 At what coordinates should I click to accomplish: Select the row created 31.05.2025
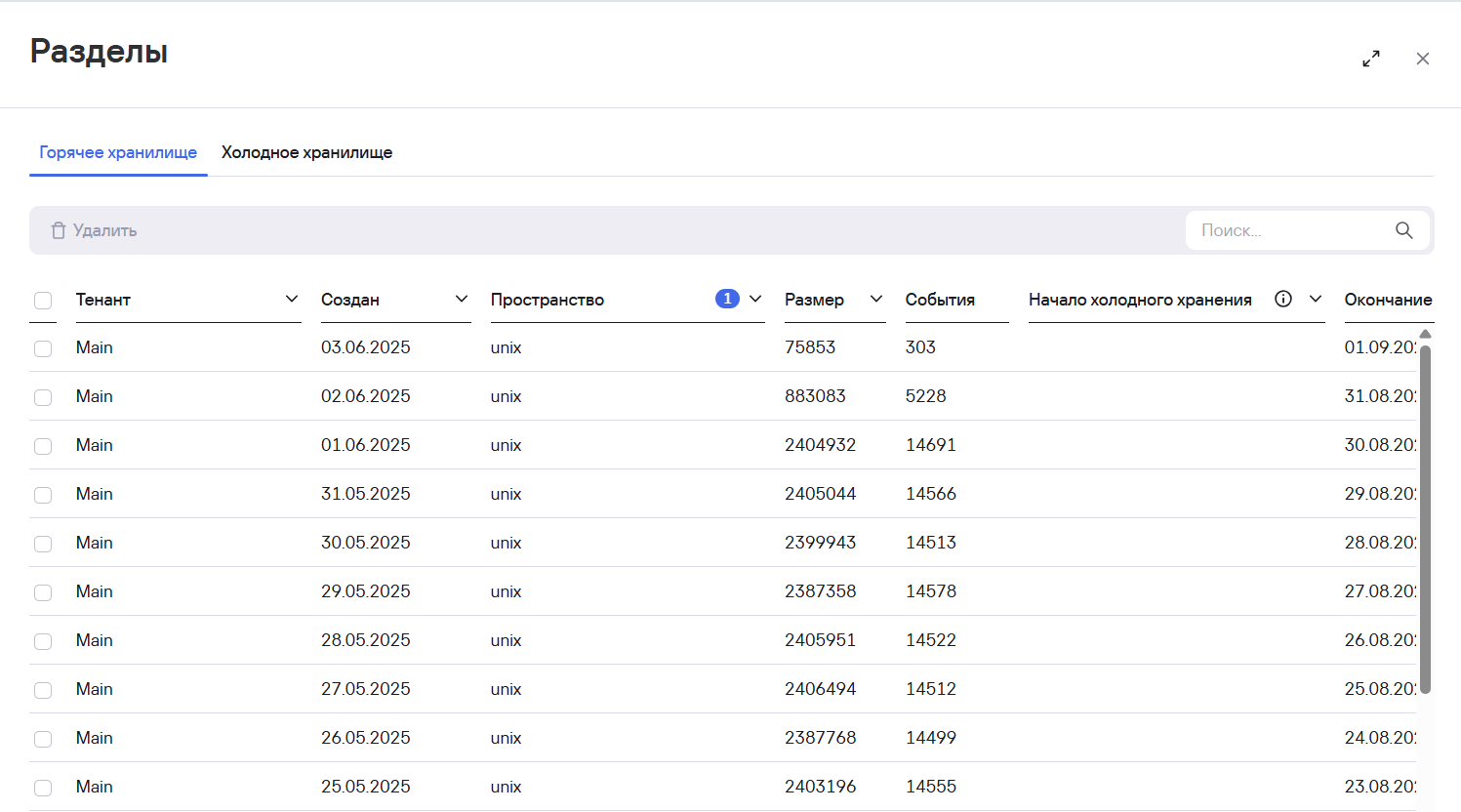coord(43,495)
